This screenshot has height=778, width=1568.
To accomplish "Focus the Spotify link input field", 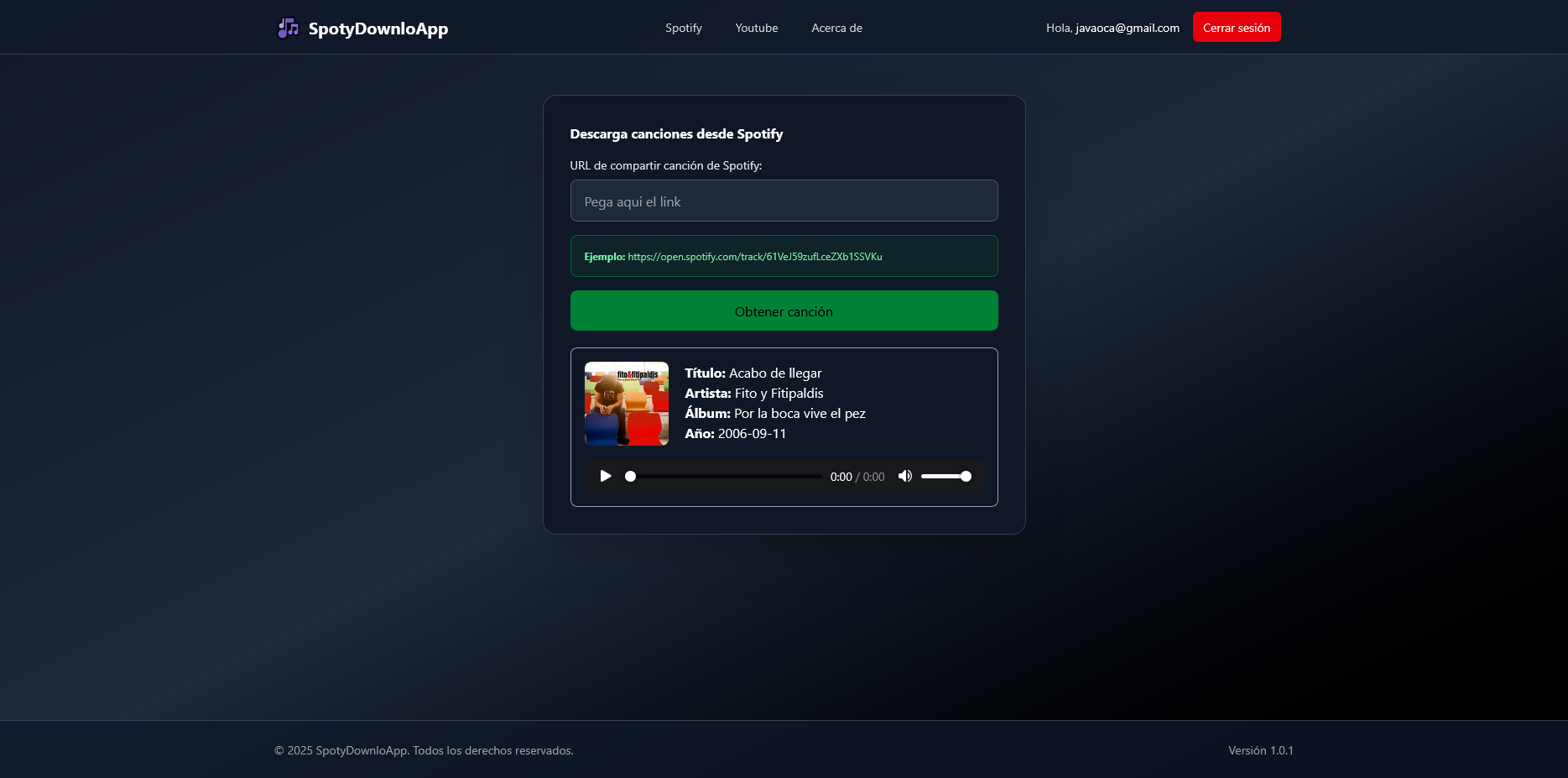I will click(x=784, y=201).
